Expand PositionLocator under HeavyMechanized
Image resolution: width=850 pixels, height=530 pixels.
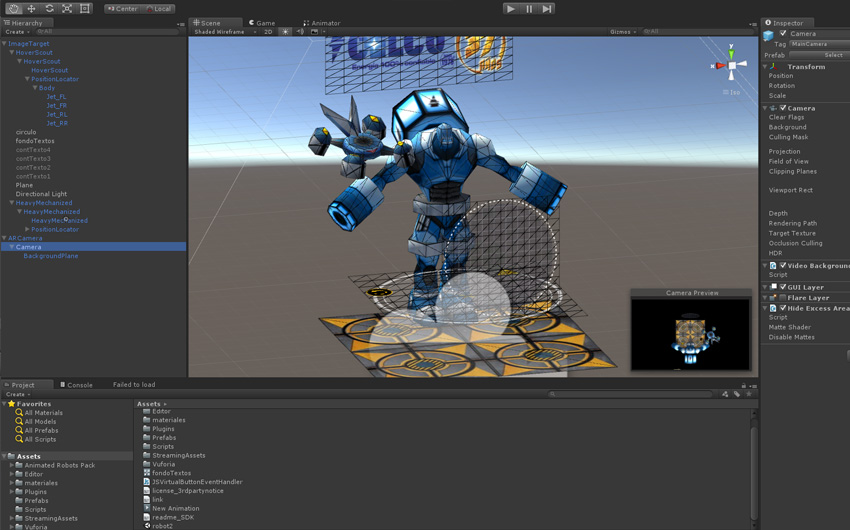tap(27, 229)
